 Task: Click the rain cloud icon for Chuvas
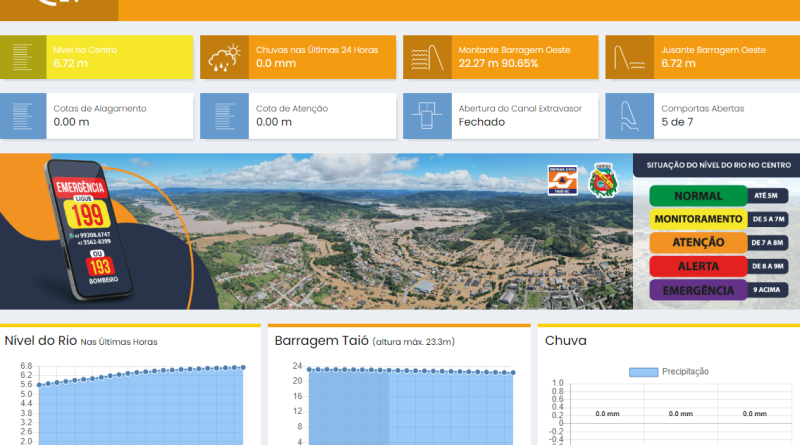[x=224, y=57]
